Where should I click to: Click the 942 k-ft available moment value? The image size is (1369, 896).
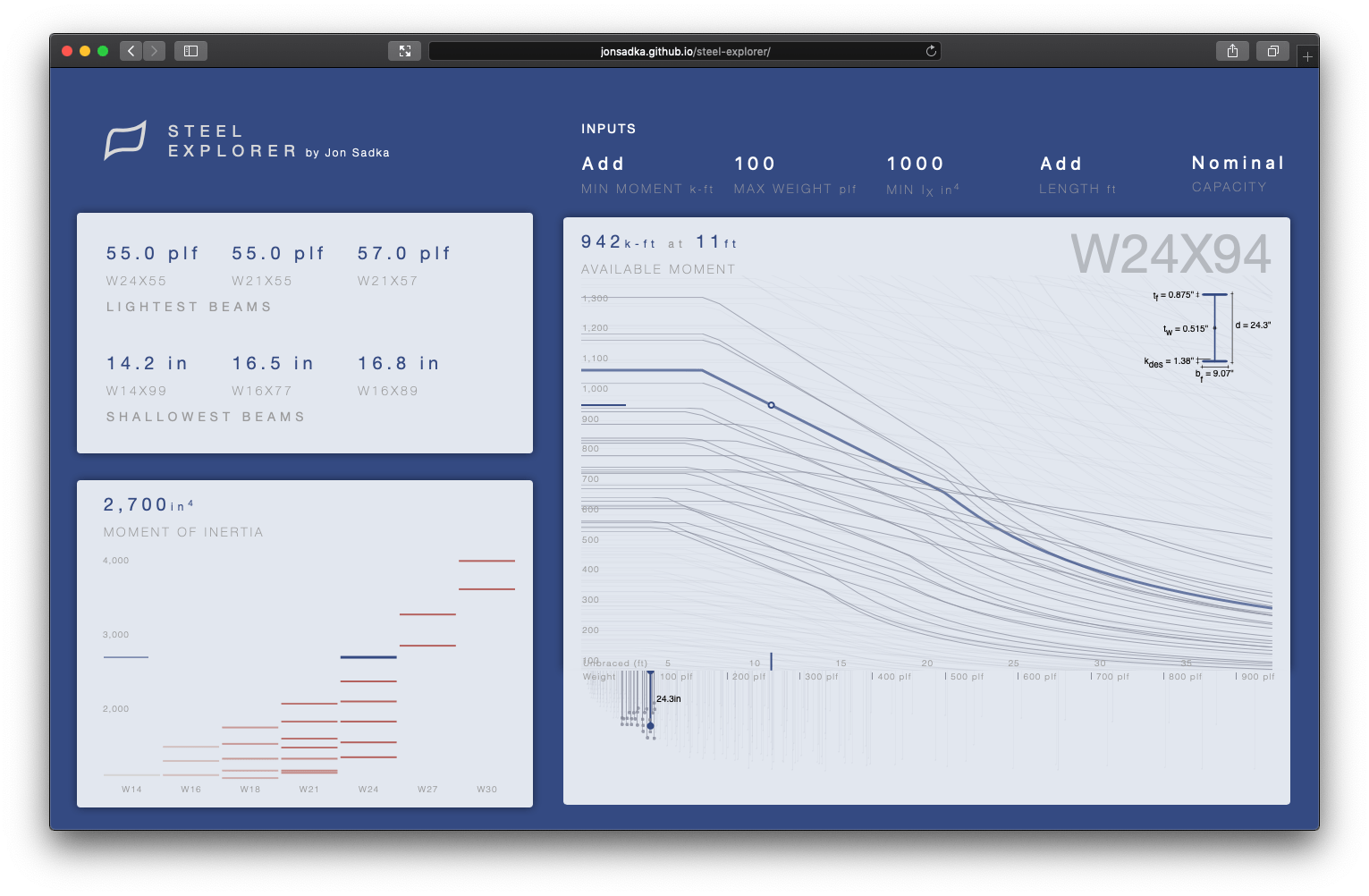pyautogui.click(x=618, y=242)
